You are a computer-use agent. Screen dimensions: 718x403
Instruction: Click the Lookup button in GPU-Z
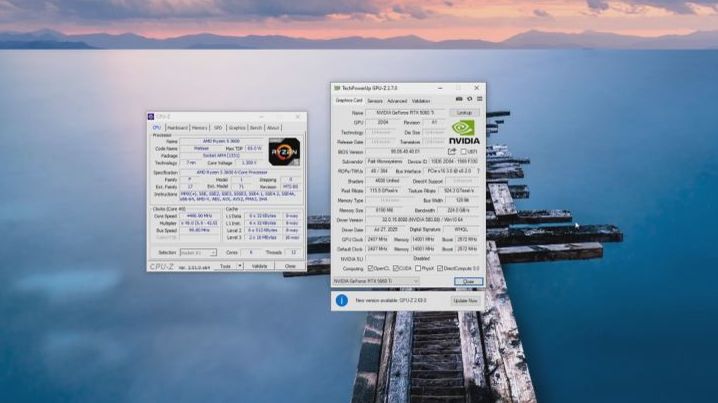pyautogui.click(x=464, y=113)
